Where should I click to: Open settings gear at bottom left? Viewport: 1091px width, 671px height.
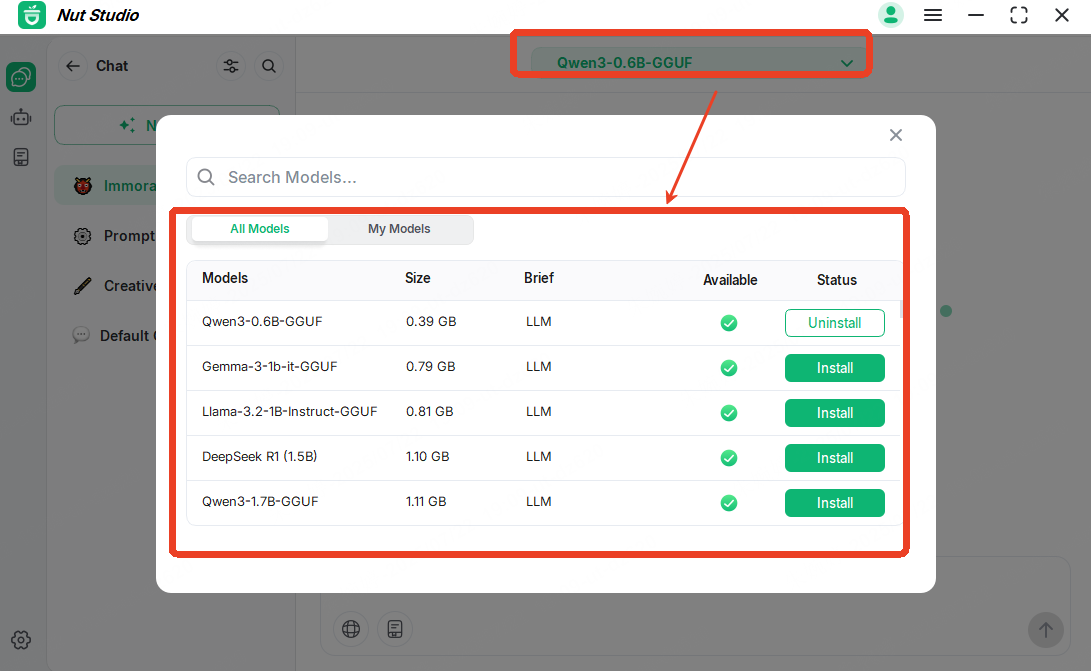pyautogui.click(x=21, y=640)
